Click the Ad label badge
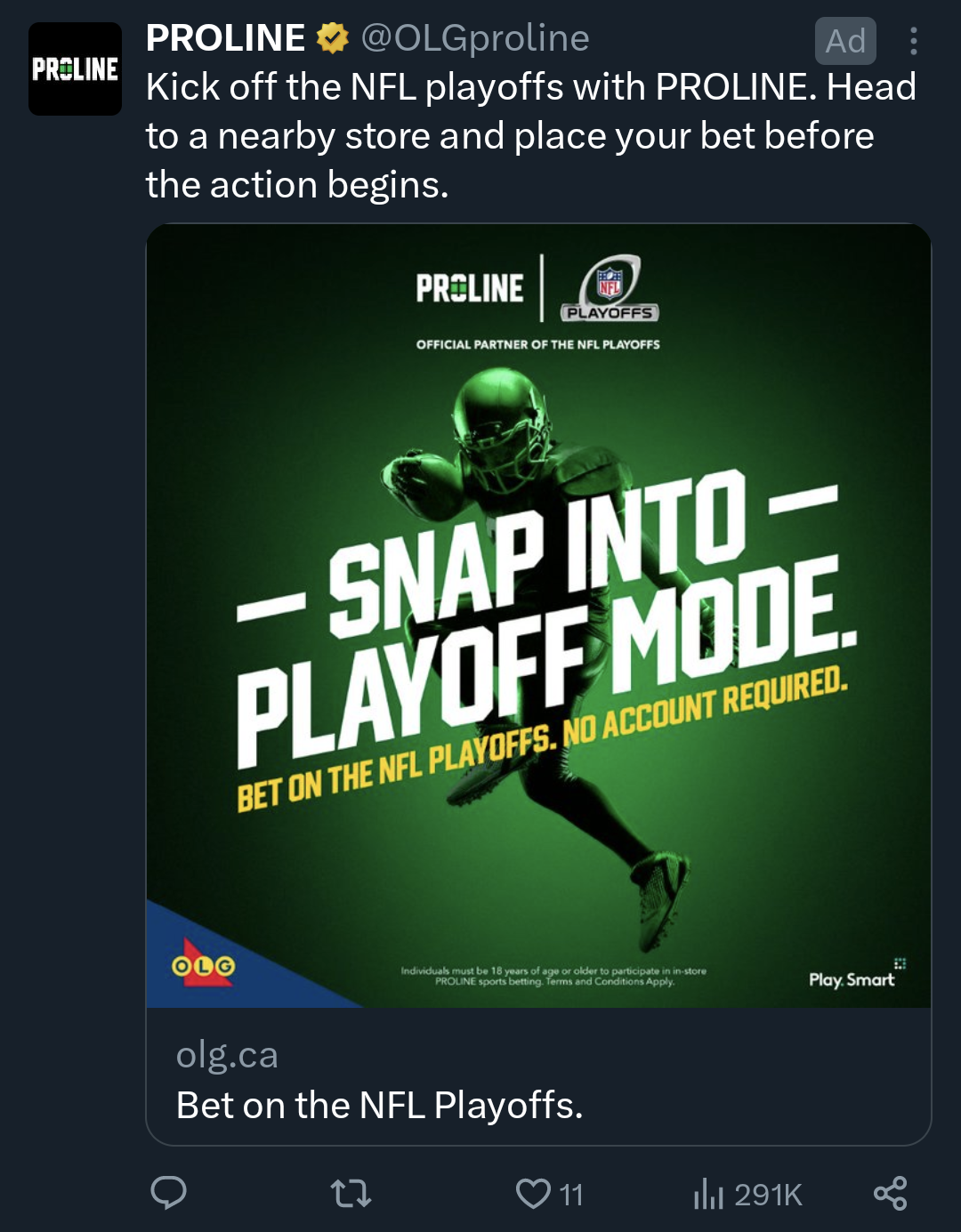The image size is (961, 1232). (x=845, y=41)
